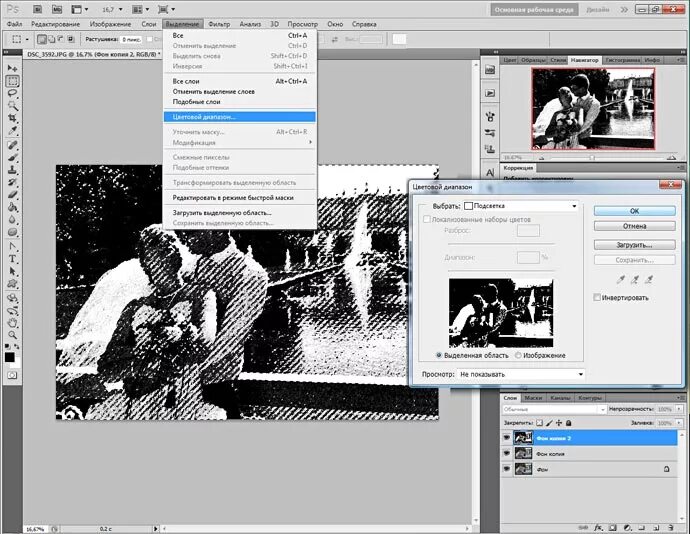Select the Crop tool
Screen dimensions: 690x534
[x=12, y=118]
